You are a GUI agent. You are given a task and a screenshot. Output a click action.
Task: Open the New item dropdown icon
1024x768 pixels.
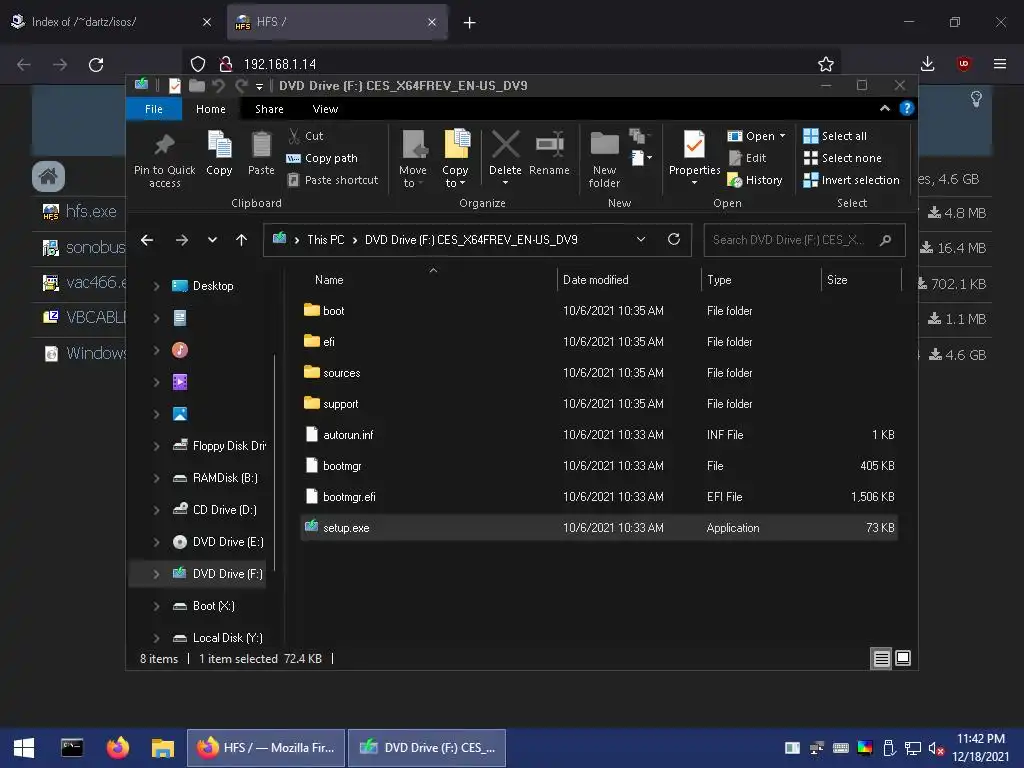(x=642, y=157)
